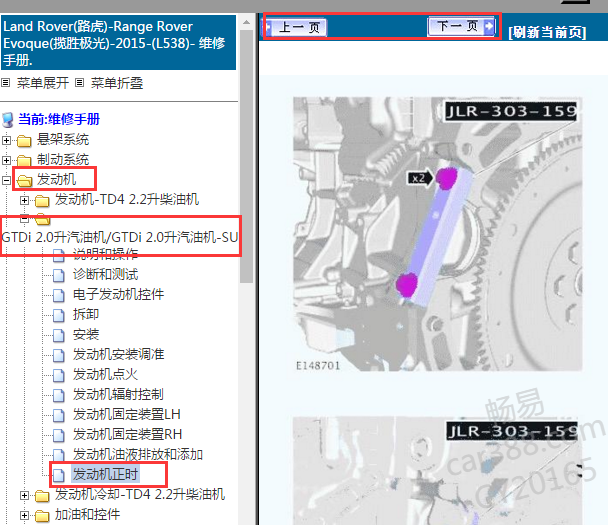
Task: Click the 悬架系统 folder icon
Action: pyautogui.click(x=24, y=141)
